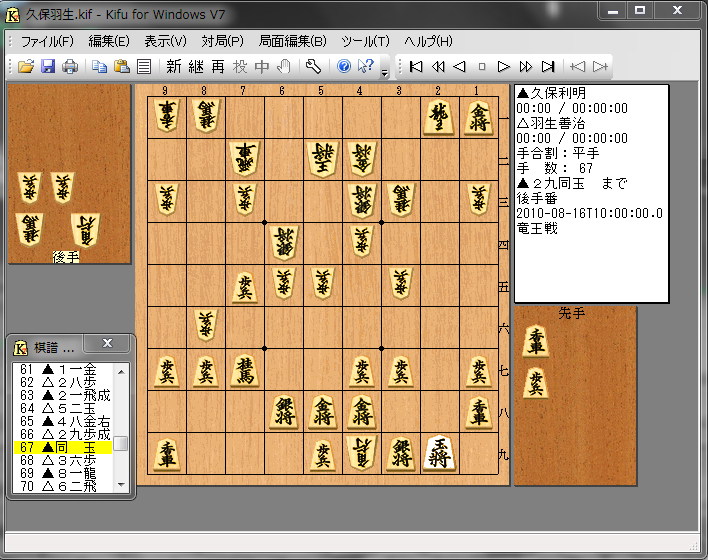Select the king piece on 2九
The image size is (708, 560).
[x=439, y=453]
